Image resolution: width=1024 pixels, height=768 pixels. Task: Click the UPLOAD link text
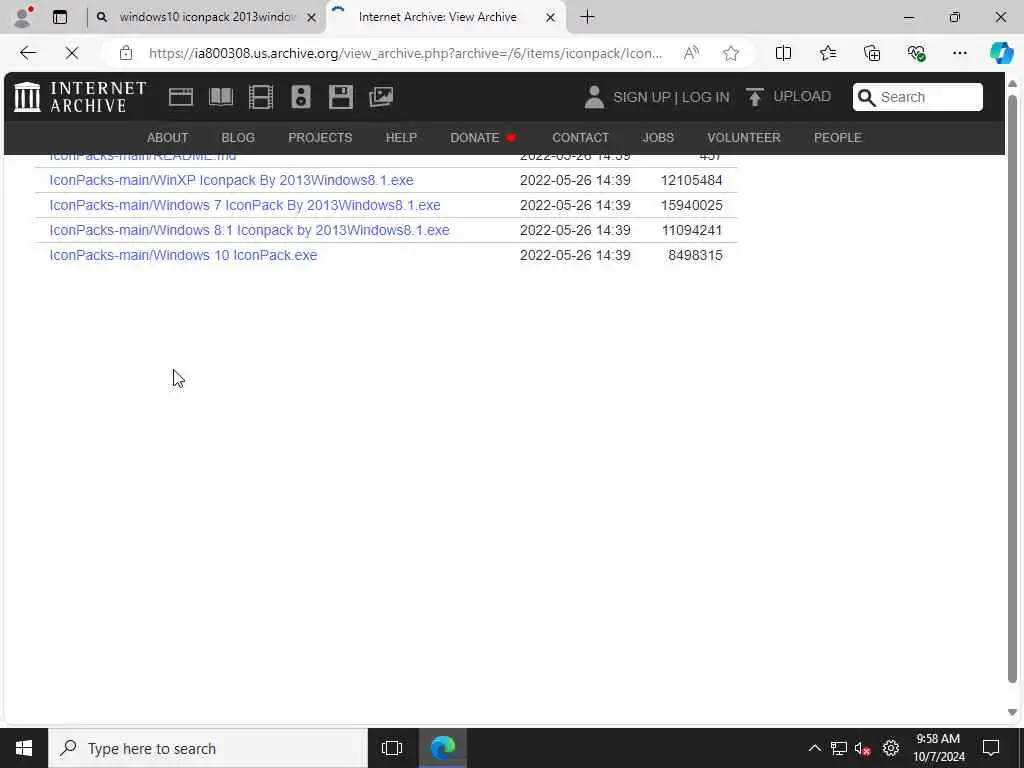pos(802,97)
